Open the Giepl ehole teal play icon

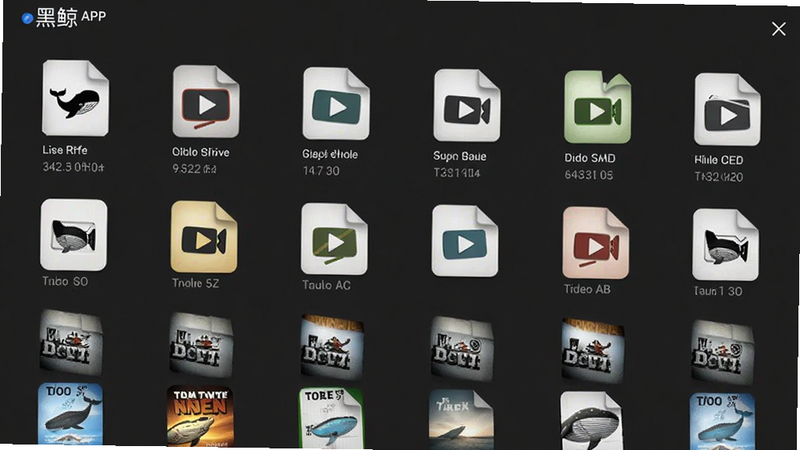pos(336,104)
